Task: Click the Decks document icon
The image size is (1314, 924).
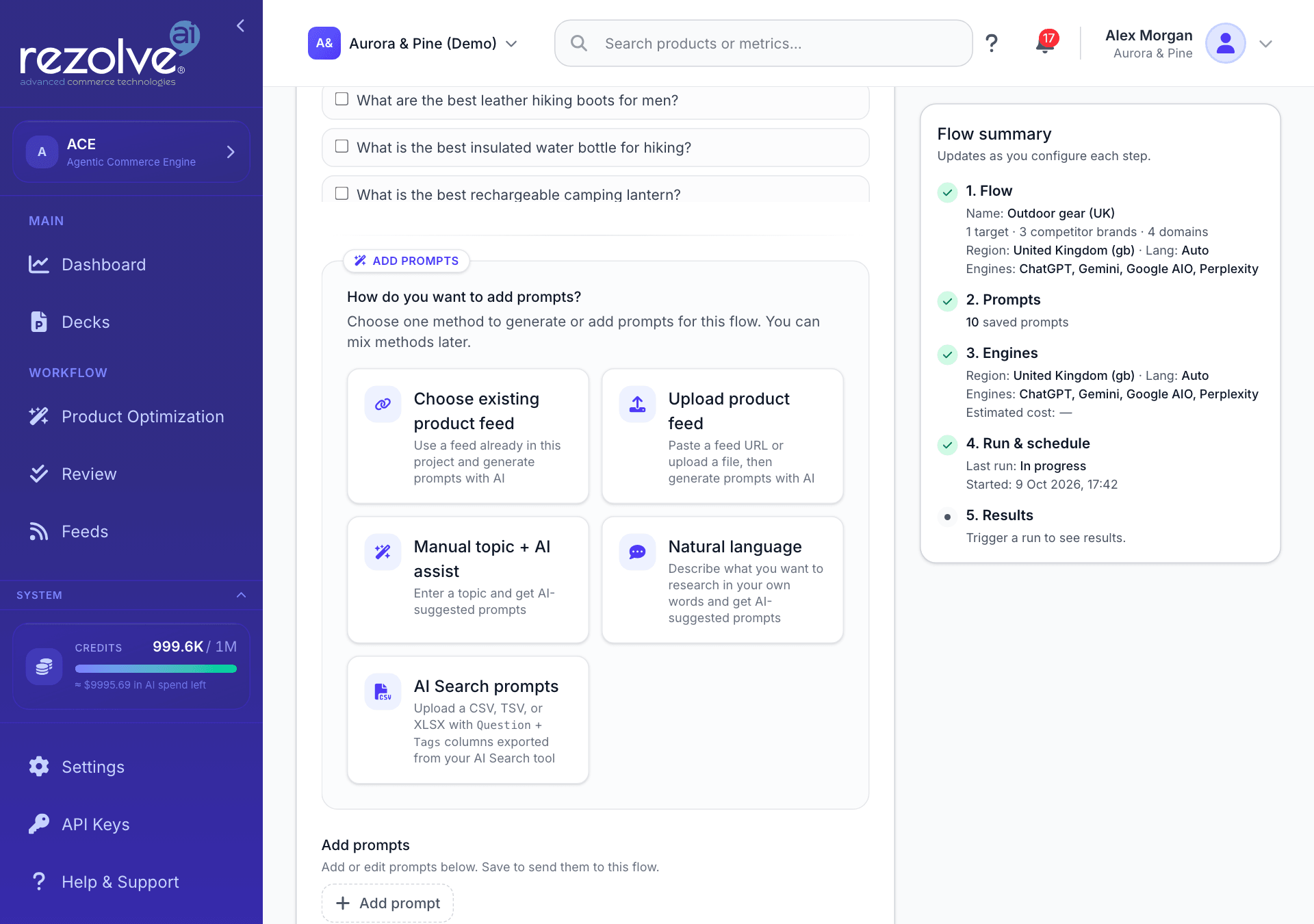Action: pyautogui.click(x=39, y=322)
